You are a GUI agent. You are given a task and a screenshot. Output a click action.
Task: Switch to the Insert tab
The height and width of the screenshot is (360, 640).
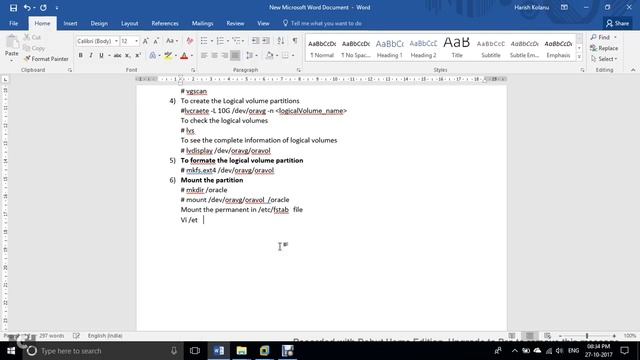[x=70, y=23]
